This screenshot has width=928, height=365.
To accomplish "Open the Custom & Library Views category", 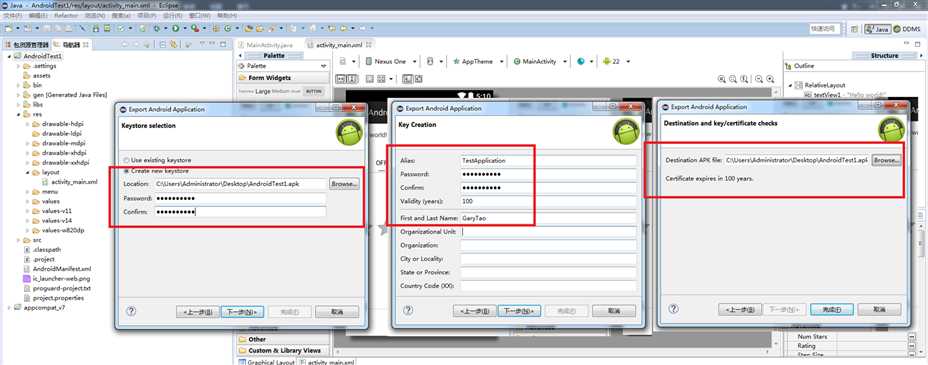I will 283,350.
